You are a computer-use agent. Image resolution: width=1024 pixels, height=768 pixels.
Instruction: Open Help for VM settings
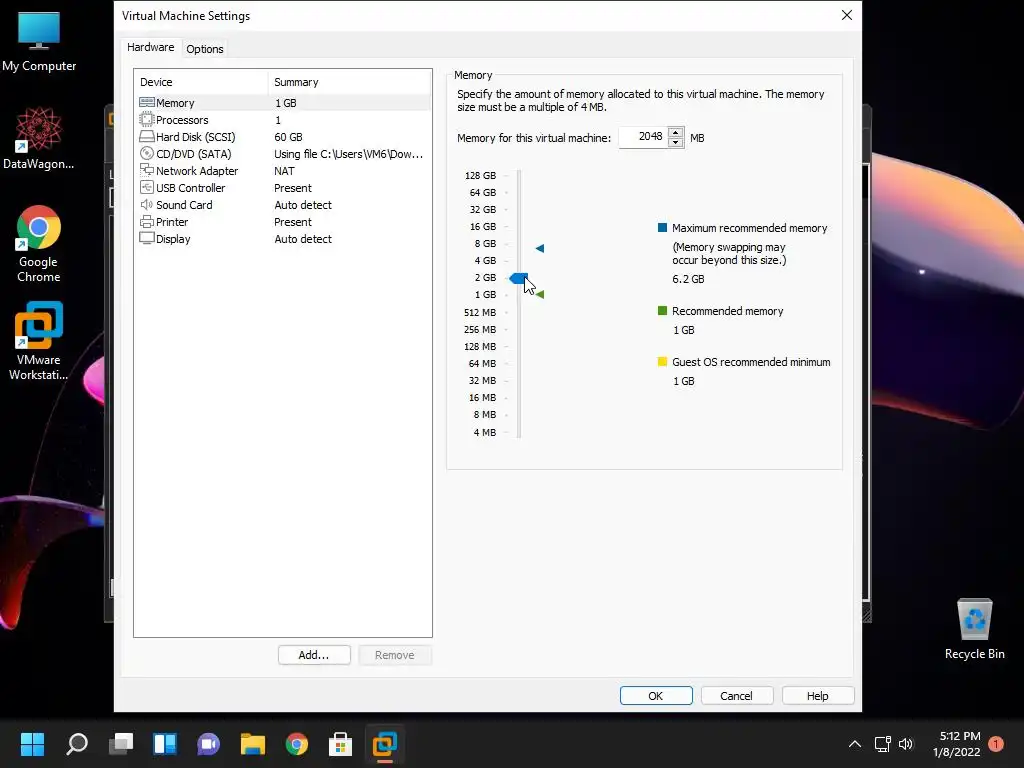(818, 696)
